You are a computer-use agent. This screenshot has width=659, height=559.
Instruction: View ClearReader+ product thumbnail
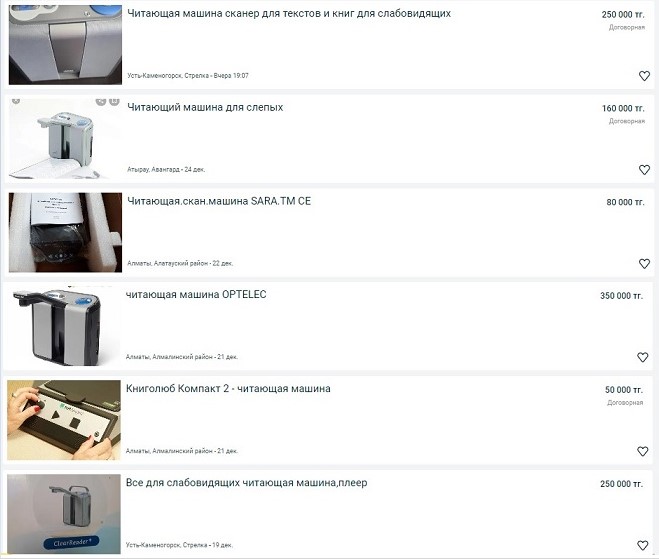63,514
